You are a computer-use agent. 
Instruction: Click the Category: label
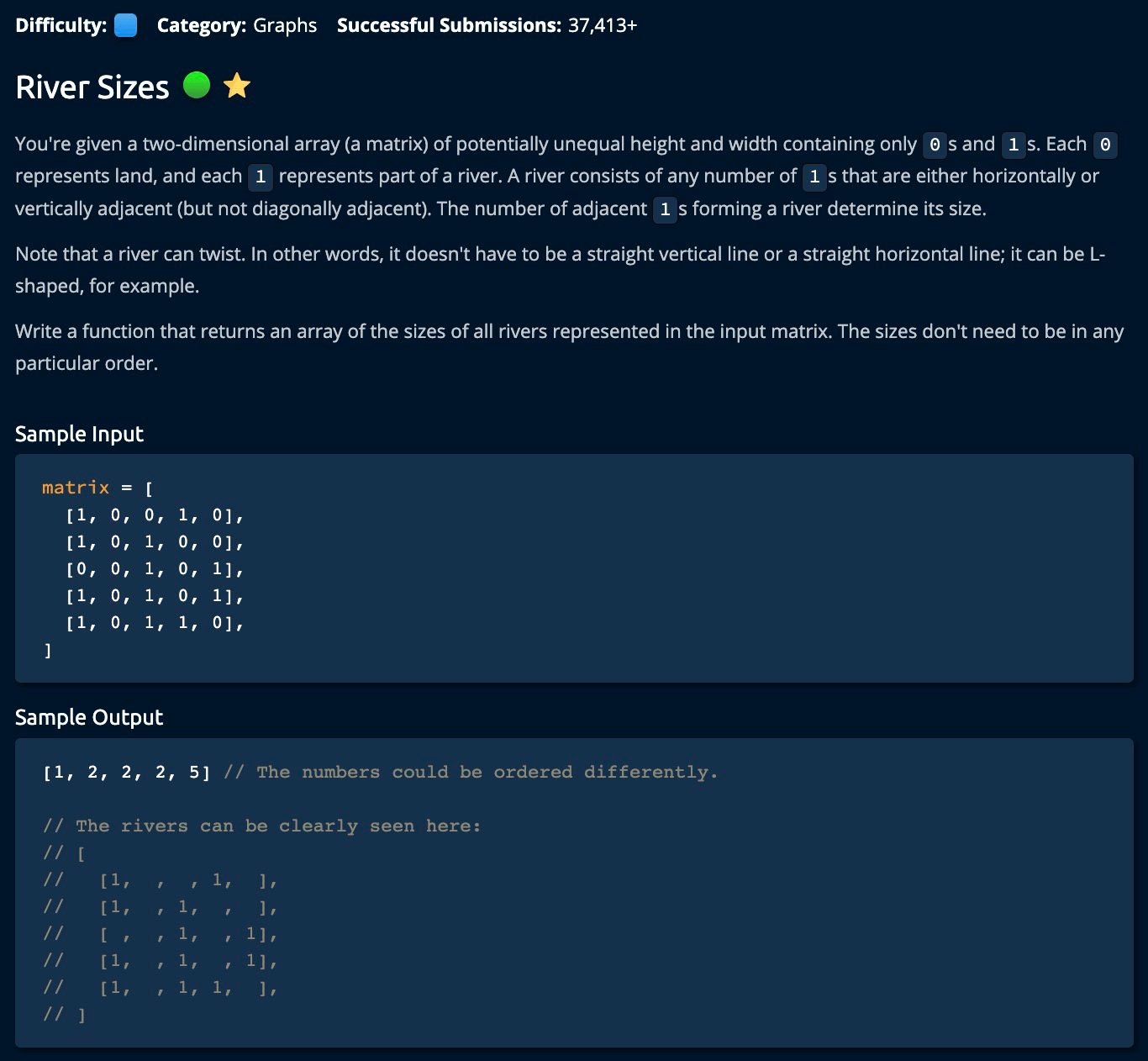pos(202,25)
